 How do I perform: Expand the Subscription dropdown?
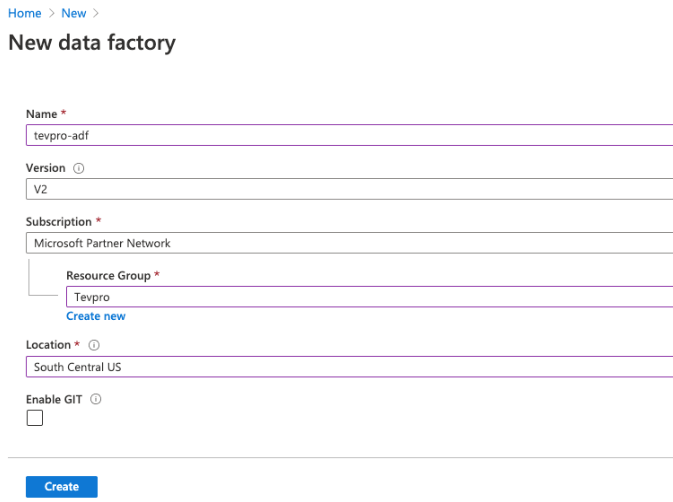click(349, 243)
